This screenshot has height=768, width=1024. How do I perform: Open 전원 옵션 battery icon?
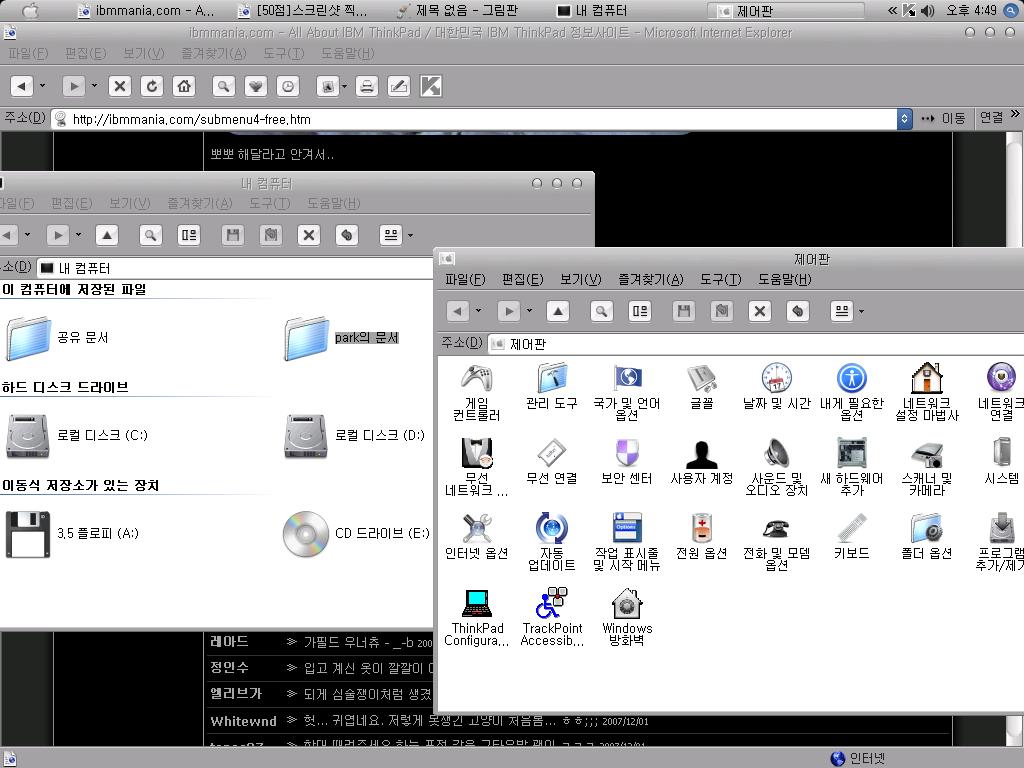point(701,528)
